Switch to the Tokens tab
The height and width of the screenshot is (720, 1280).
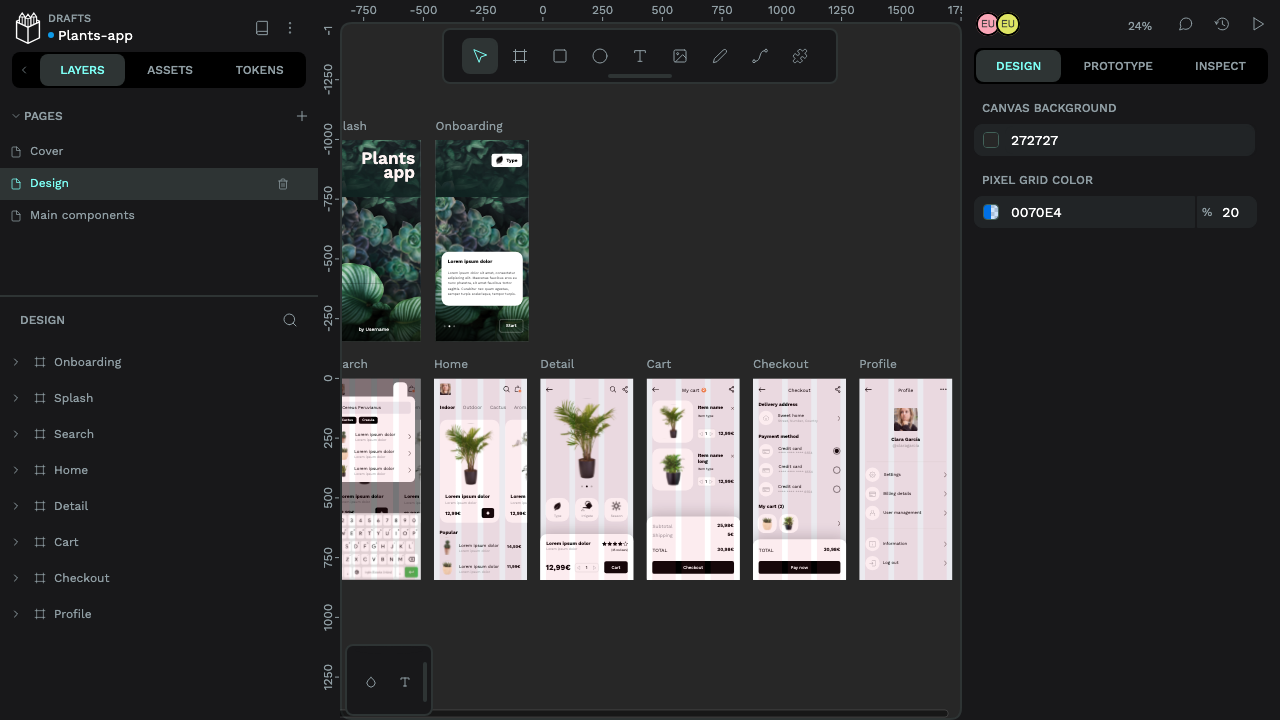259,70
